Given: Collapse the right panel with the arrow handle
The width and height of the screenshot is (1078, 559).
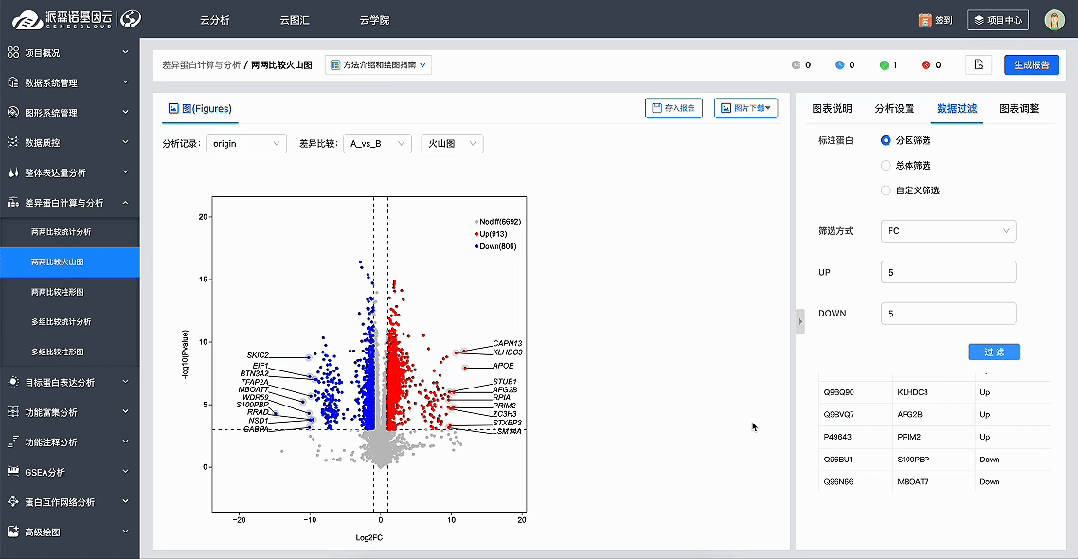Looking at the screenshot, I should pyautogui.click(x=800, y=320).
